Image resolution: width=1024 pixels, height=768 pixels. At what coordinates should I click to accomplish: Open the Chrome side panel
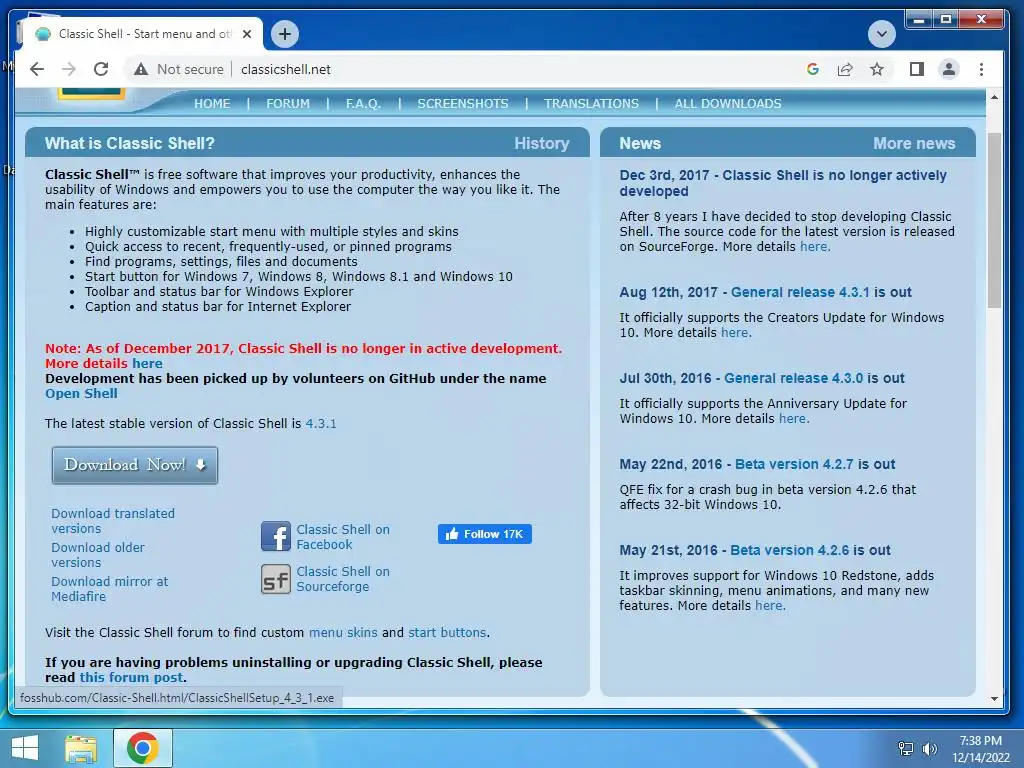(917, 69)
